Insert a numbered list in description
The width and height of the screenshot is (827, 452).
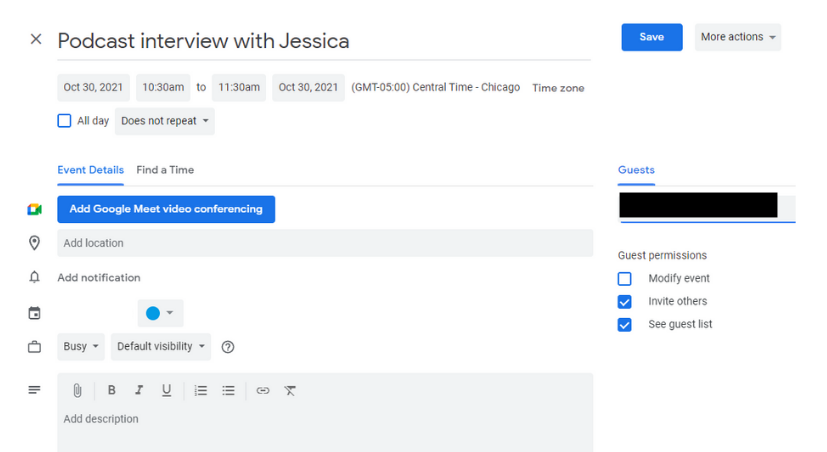pyautogui.click(x=201, y=391)
